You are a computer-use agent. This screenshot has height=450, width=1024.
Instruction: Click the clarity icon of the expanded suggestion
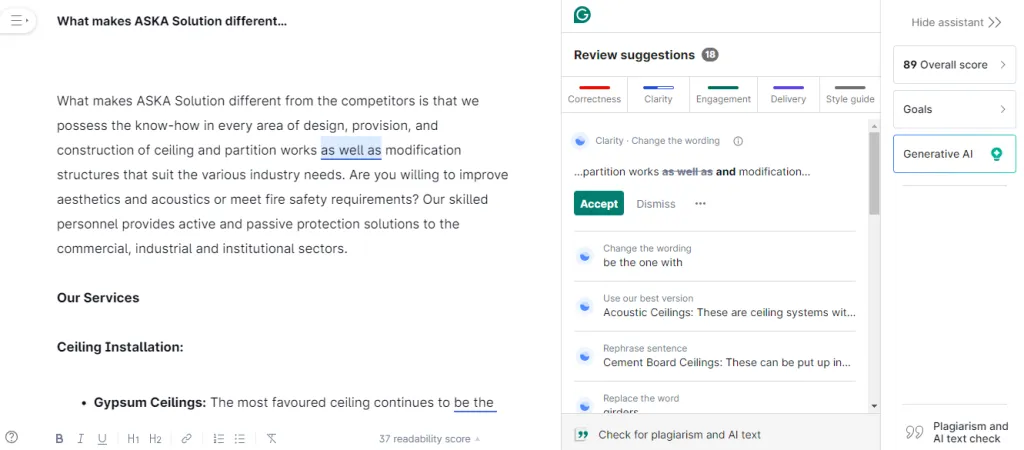click(x=579, y=141)
